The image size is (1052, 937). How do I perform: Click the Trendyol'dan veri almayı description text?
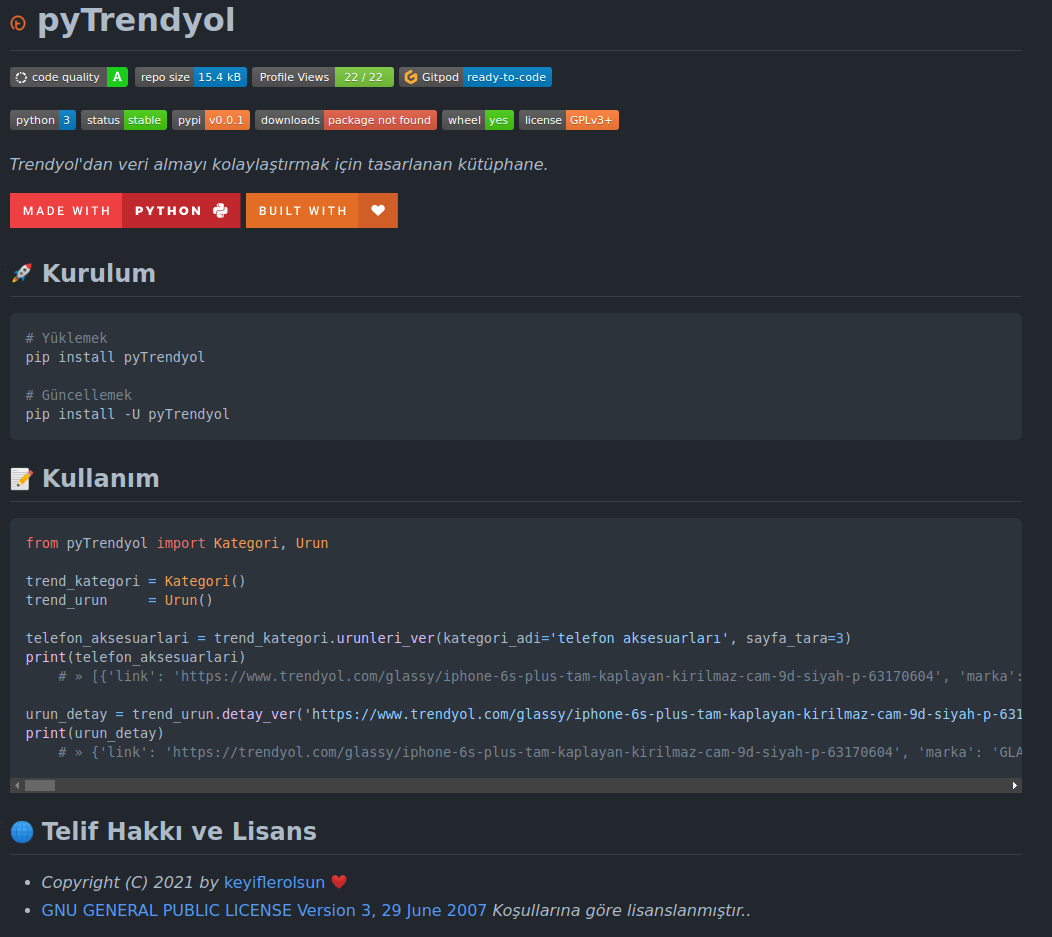[278, 164]
